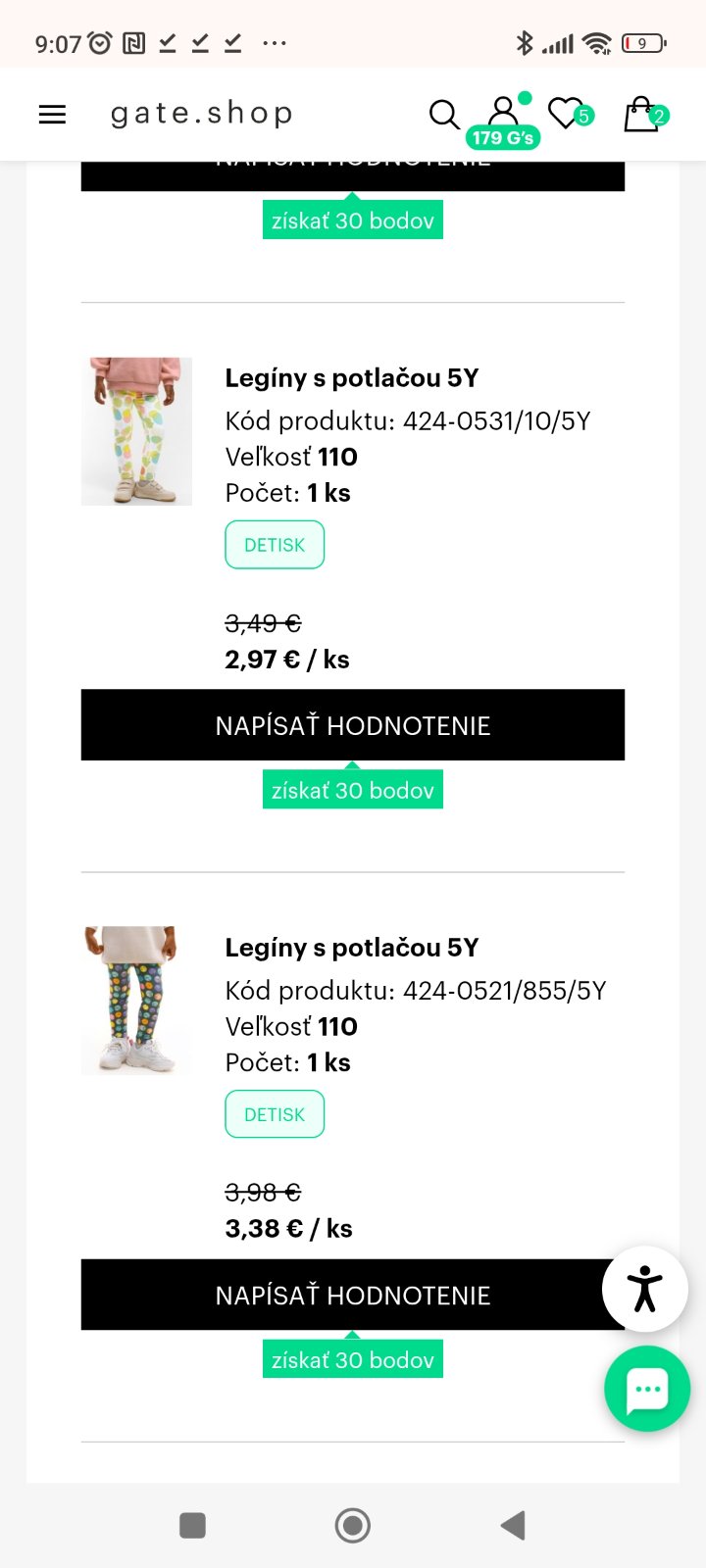The width and height of the screenshot is (706, 1568).
Task: Tap "získať 30 bodov" label under 3,38 € item
Action: [x=353, y=1359]
